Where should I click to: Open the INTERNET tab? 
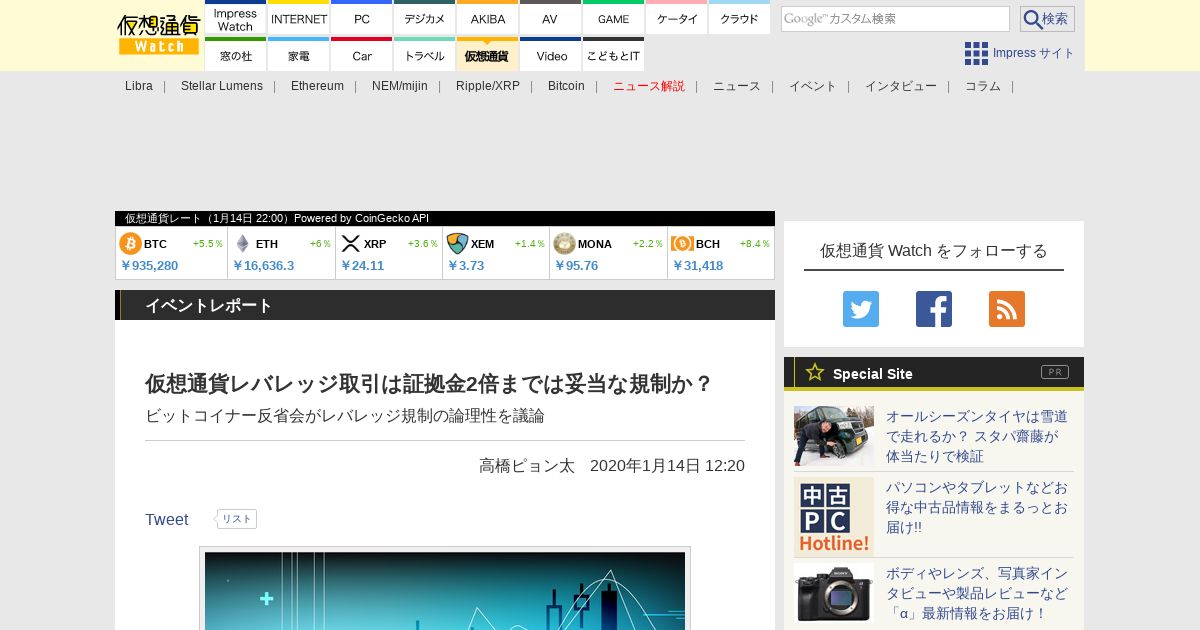[299, 19]
